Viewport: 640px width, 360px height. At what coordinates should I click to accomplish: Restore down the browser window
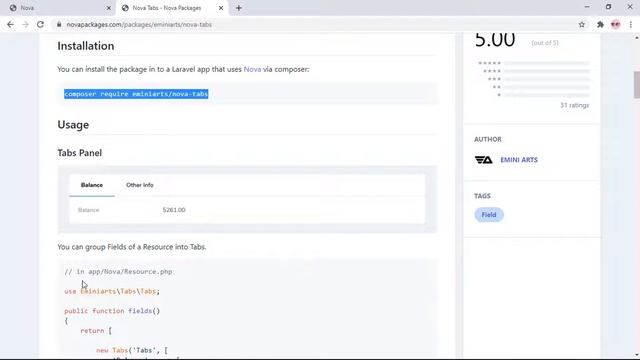pos(608,7)
